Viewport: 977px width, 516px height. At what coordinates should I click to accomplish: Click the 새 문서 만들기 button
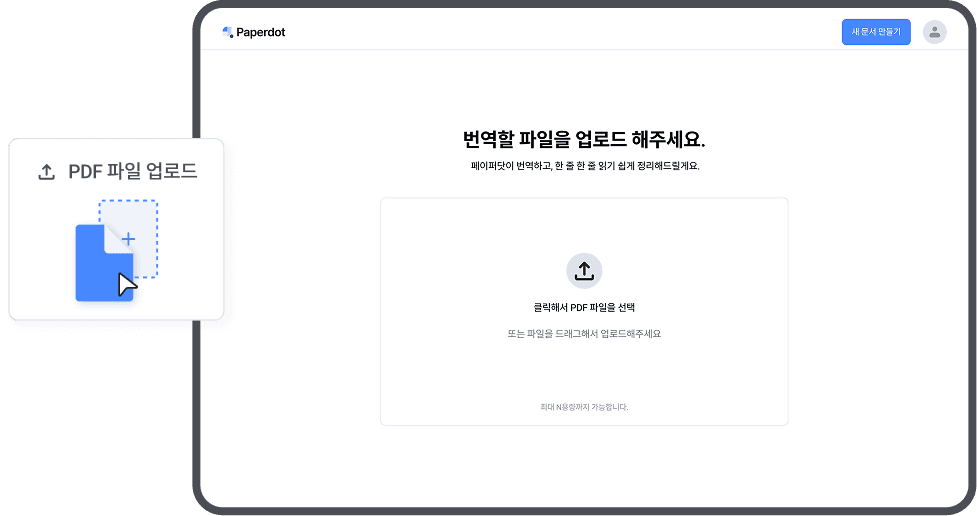876,32
